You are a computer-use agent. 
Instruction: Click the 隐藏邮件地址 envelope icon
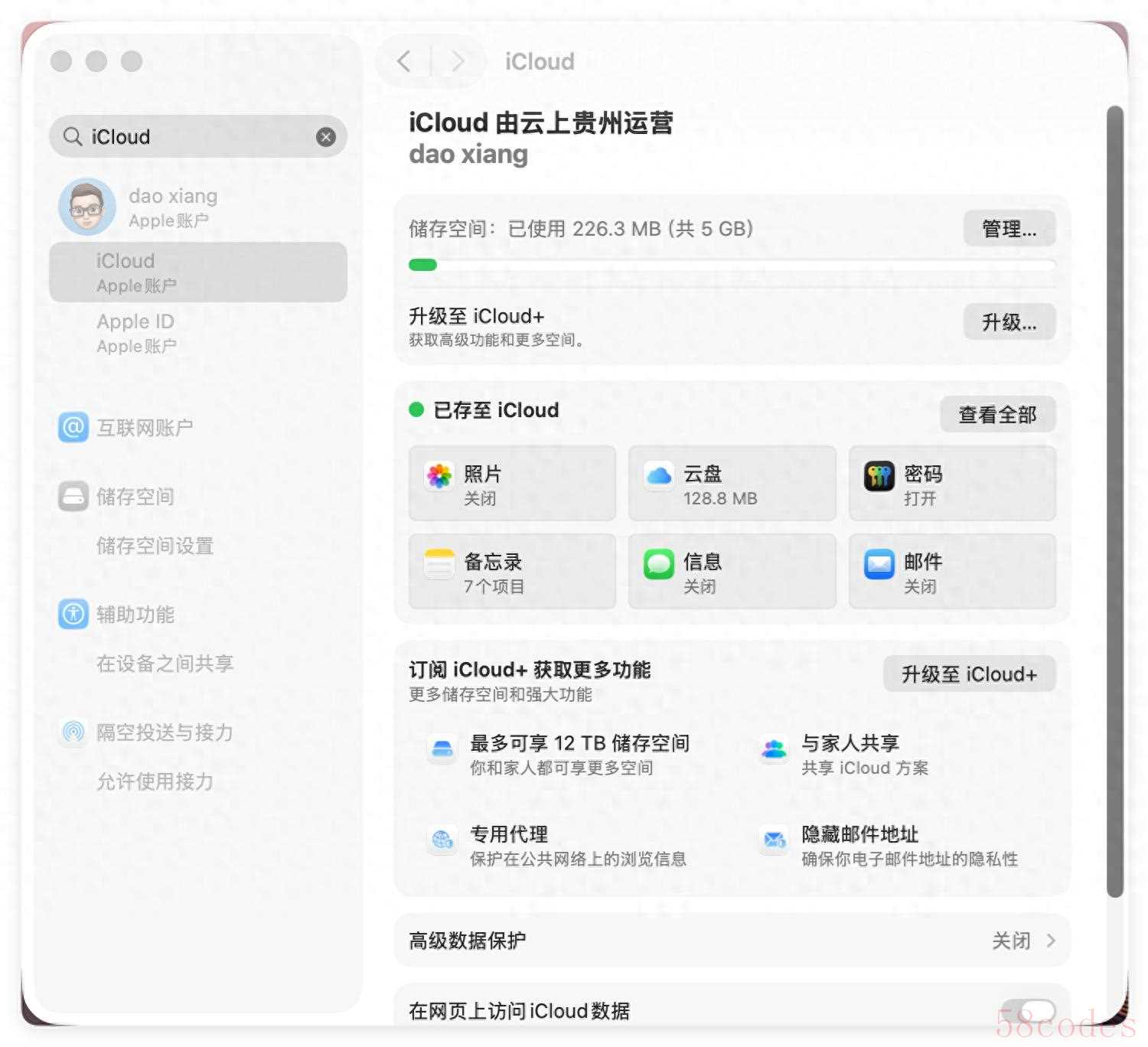click(x=774, y=840)
